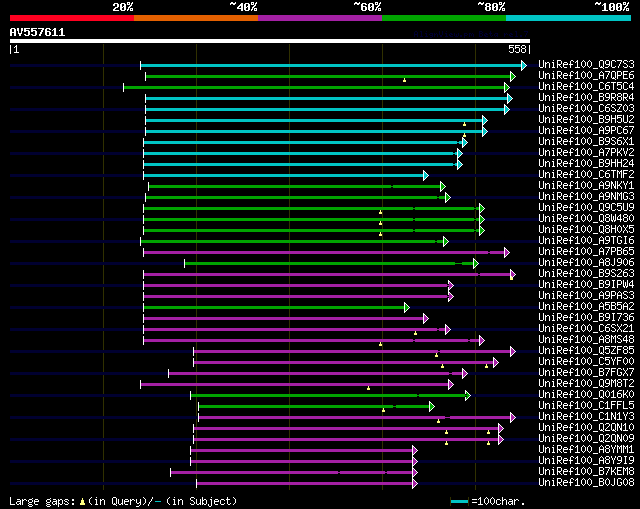Image resolution: width=640 pixels, height=509 pixels.
Task: Click the purple alignment bar for UniRef100_B7KEM8
Action: 291,473
